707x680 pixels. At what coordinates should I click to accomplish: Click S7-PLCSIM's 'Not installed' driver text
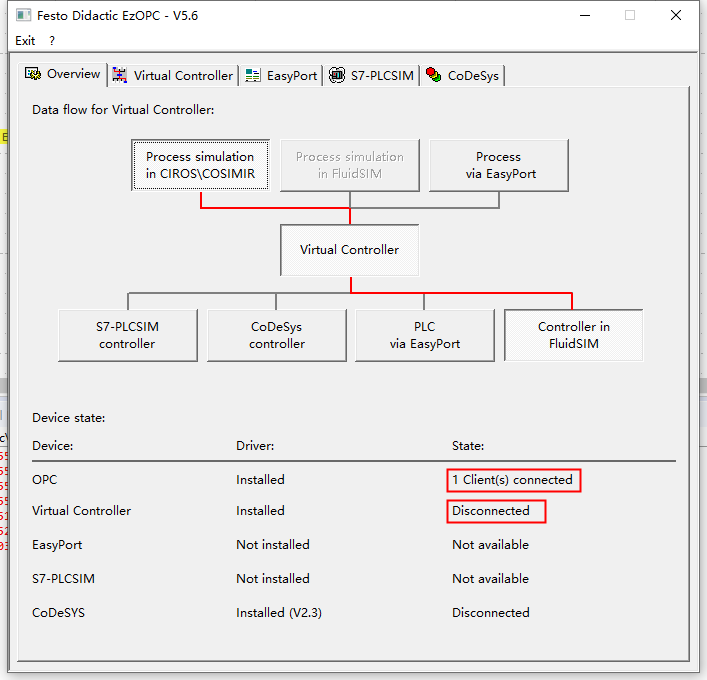(273, 579)
